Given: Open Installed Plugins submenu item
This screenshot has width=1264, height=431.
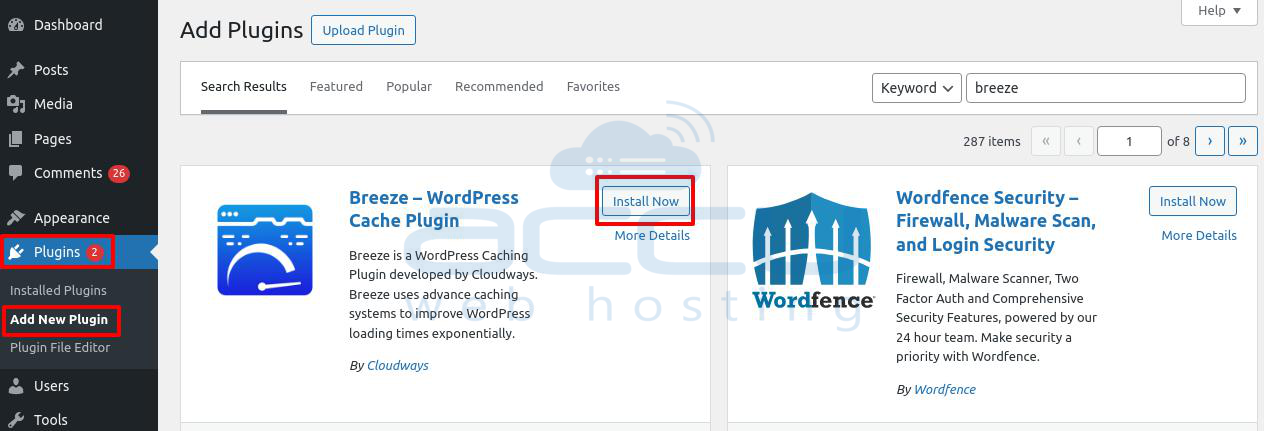Looking at the screenshot, I should pyautogui.click(x=58, y=291).
